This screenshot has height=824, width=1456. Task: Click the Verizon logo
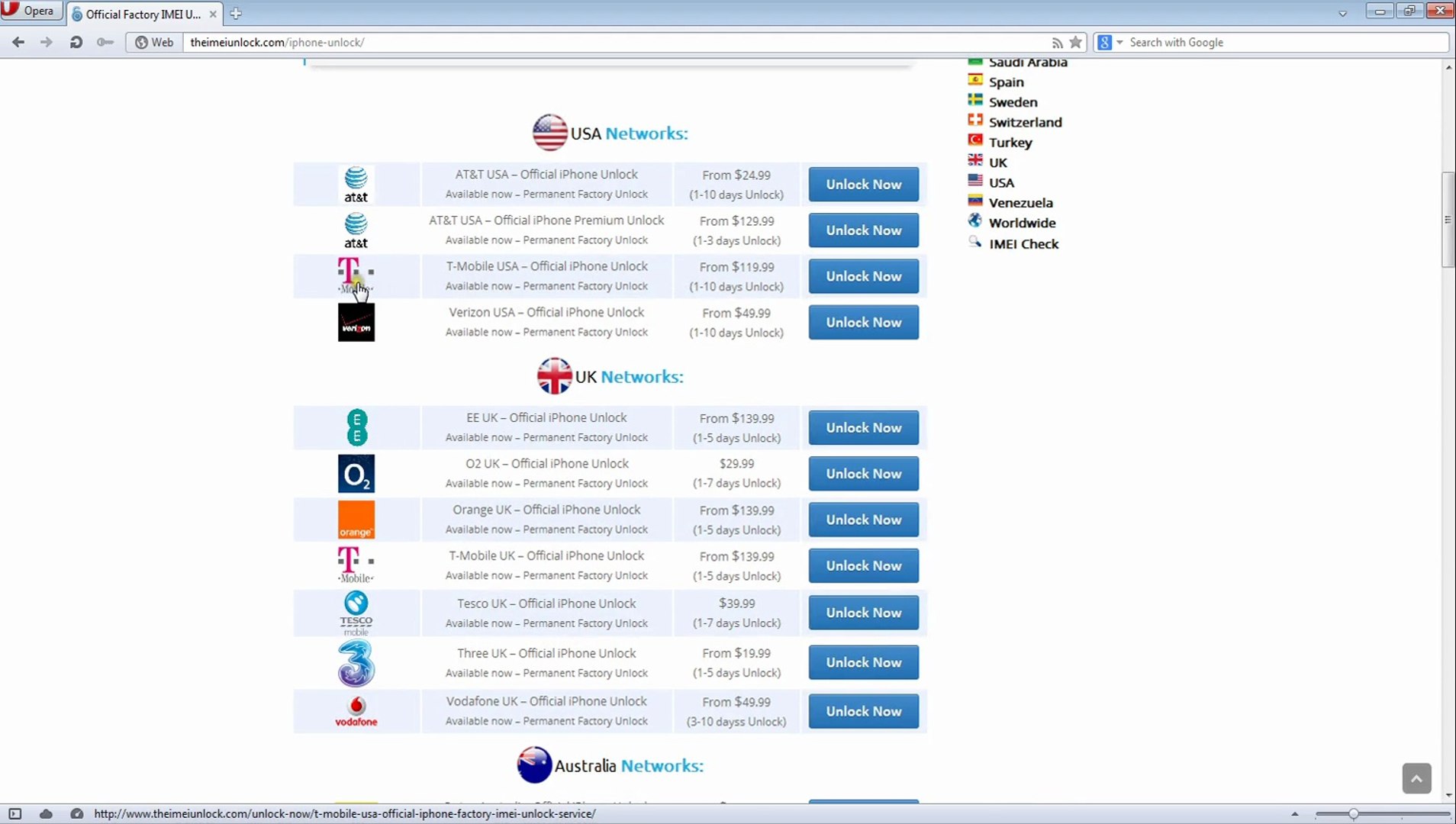[356, 323]
